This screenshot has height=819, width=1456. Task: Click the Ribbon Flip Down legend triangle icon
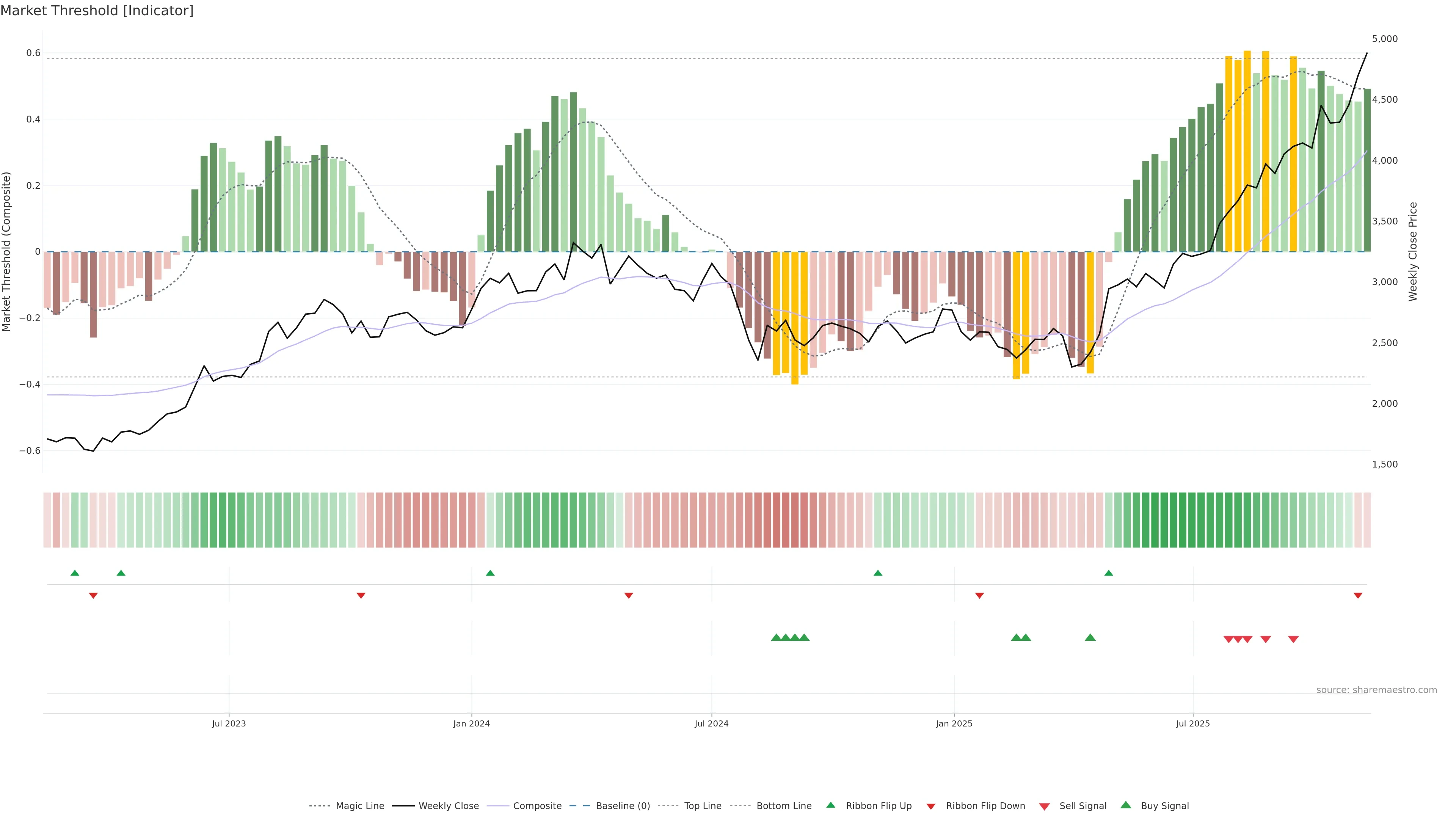[x=931, y=806]
